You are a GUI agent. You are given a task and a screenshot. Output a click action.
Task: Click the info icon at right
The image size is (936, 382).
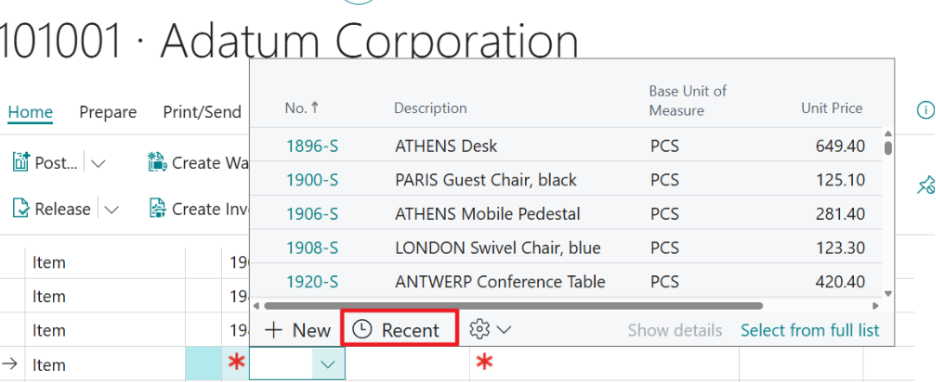(x=925, y=110)
